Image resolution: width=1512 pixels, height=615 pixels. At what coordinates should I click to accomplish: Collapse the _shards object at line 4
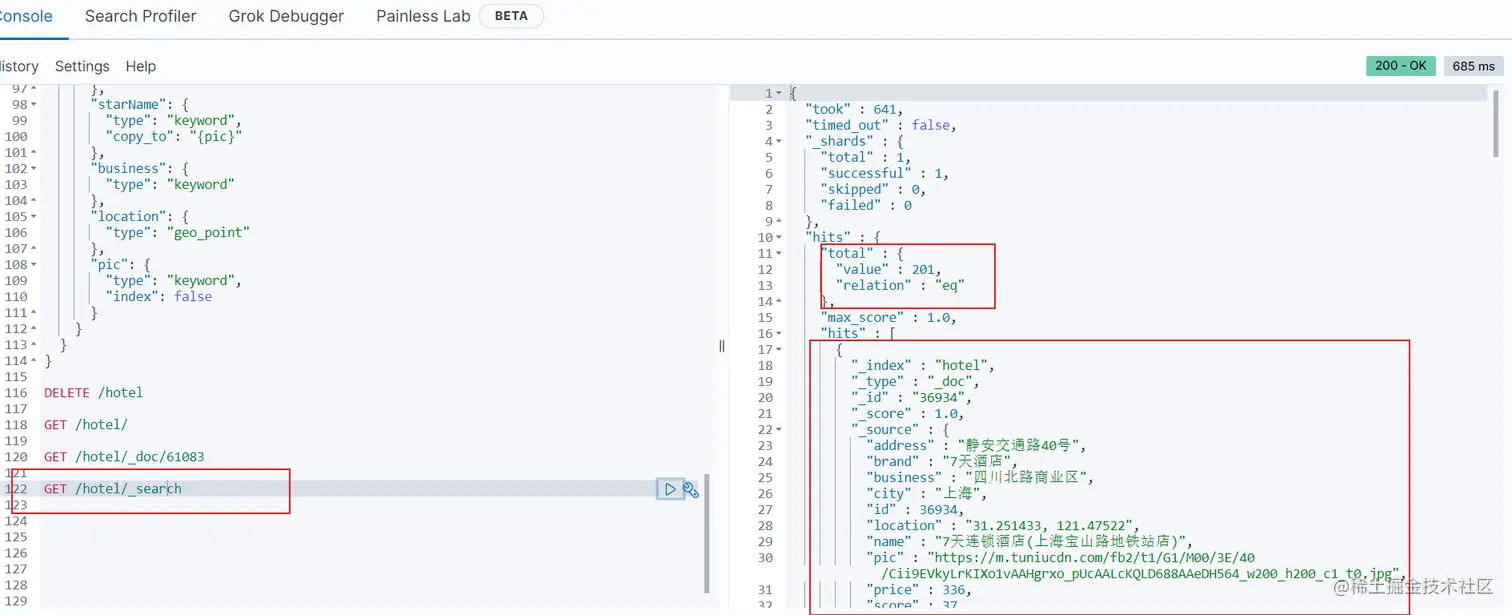[x=779, y=141]
